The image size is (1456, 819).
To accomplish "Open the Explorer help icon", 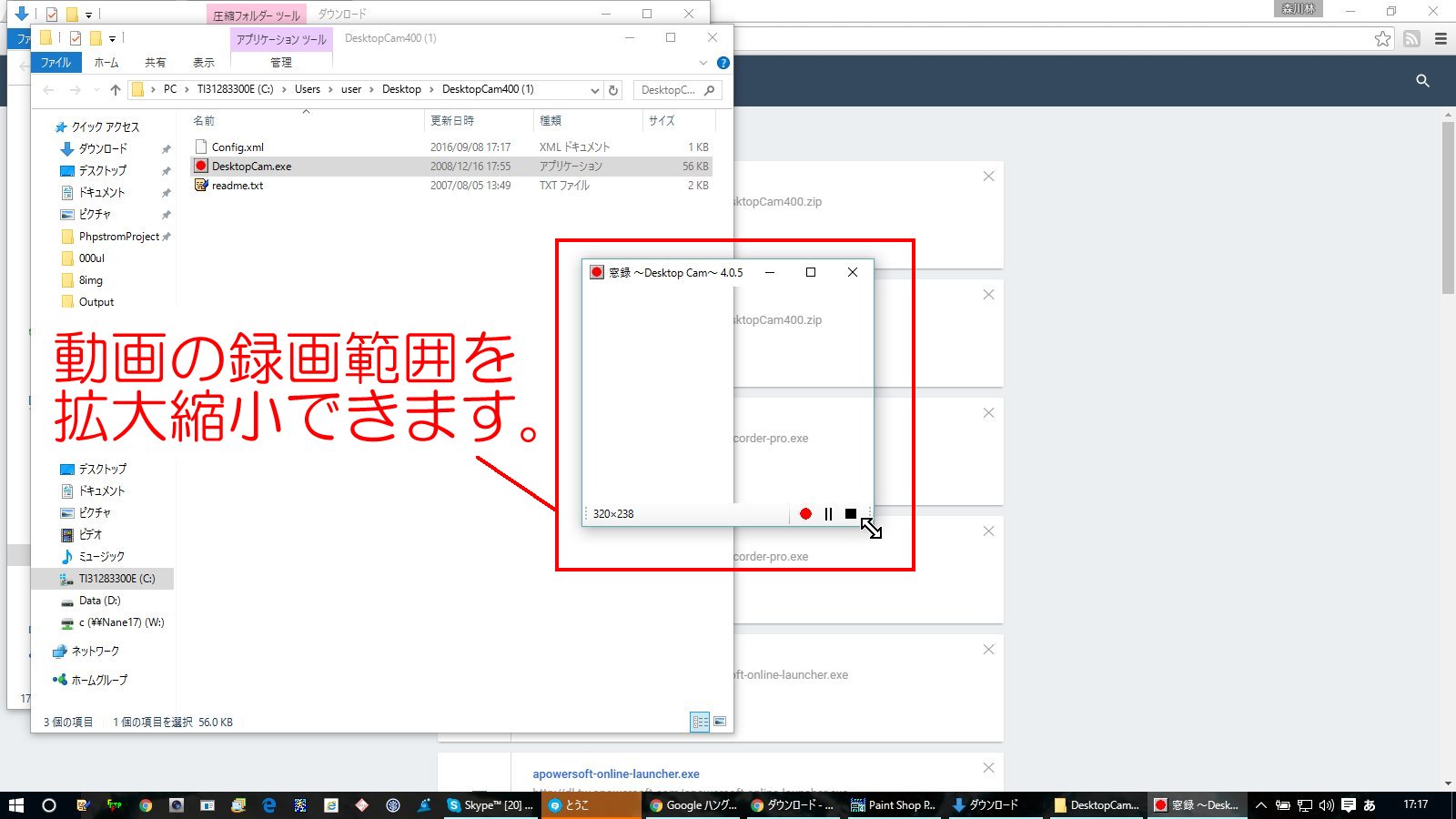I will [x=723, y=63].
